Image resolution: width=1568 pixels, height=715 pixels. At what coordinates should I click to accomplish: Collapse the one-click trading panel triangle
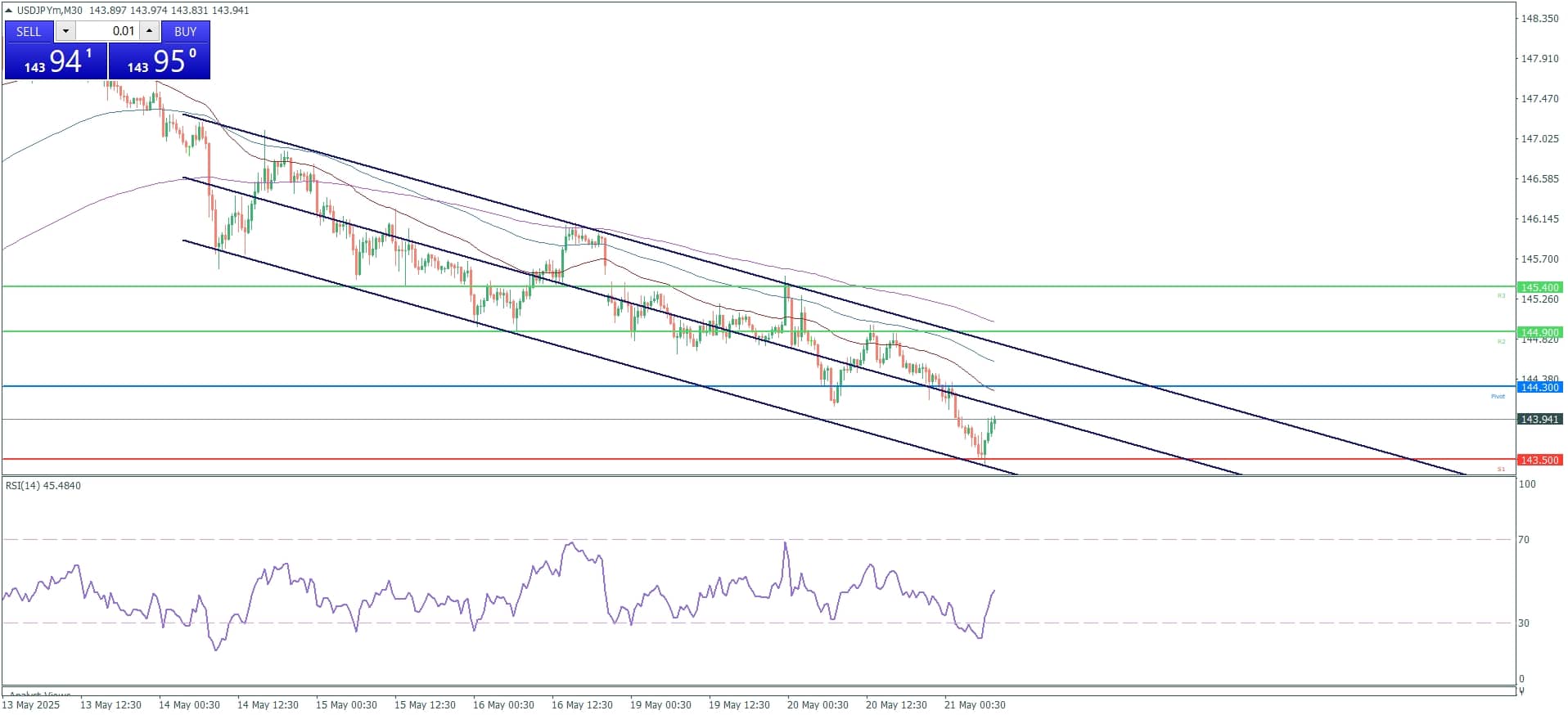(x=9, y=10)
